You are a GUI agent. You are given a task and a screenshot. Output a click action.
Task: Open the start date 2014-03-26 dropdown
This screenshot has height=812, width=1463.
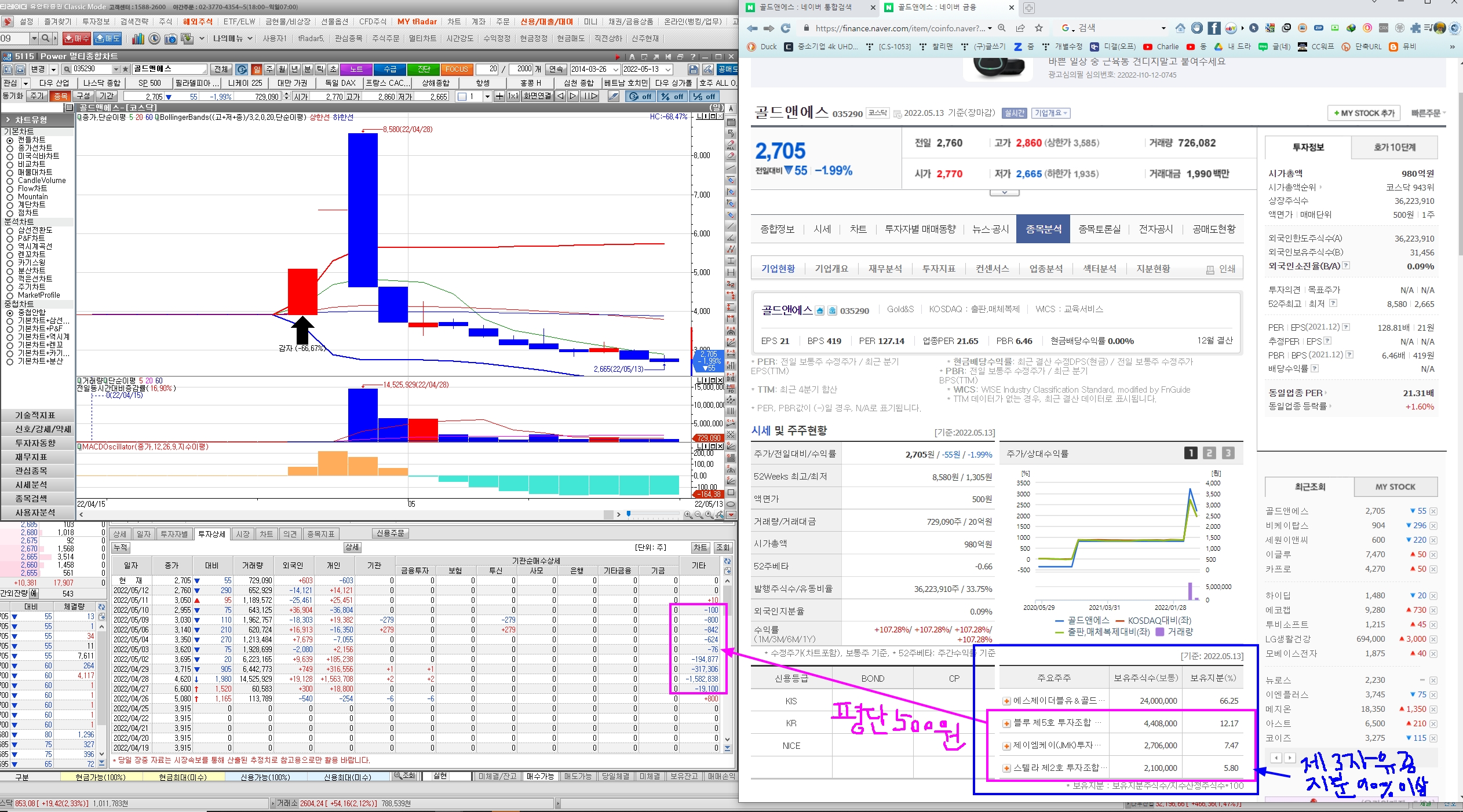point(616,69)
